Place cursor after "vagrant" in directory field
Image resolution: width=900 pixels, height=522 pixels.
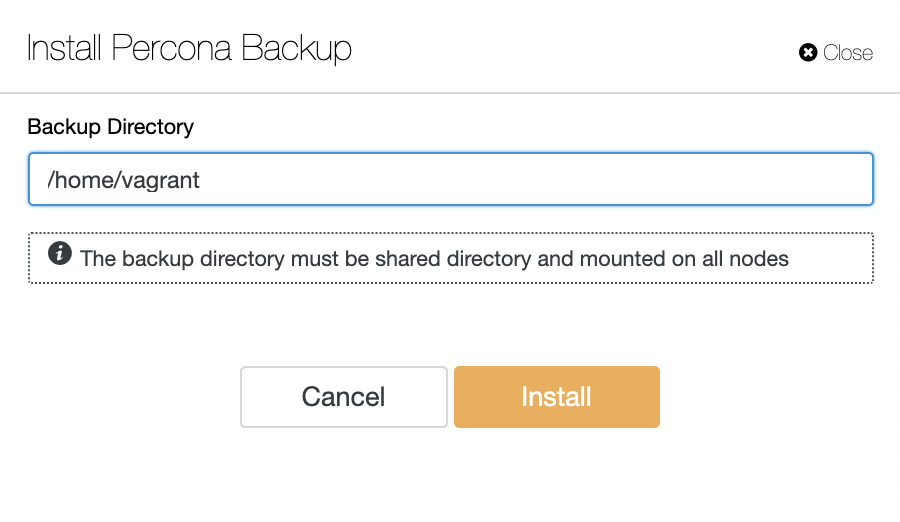tap(201, 180)
